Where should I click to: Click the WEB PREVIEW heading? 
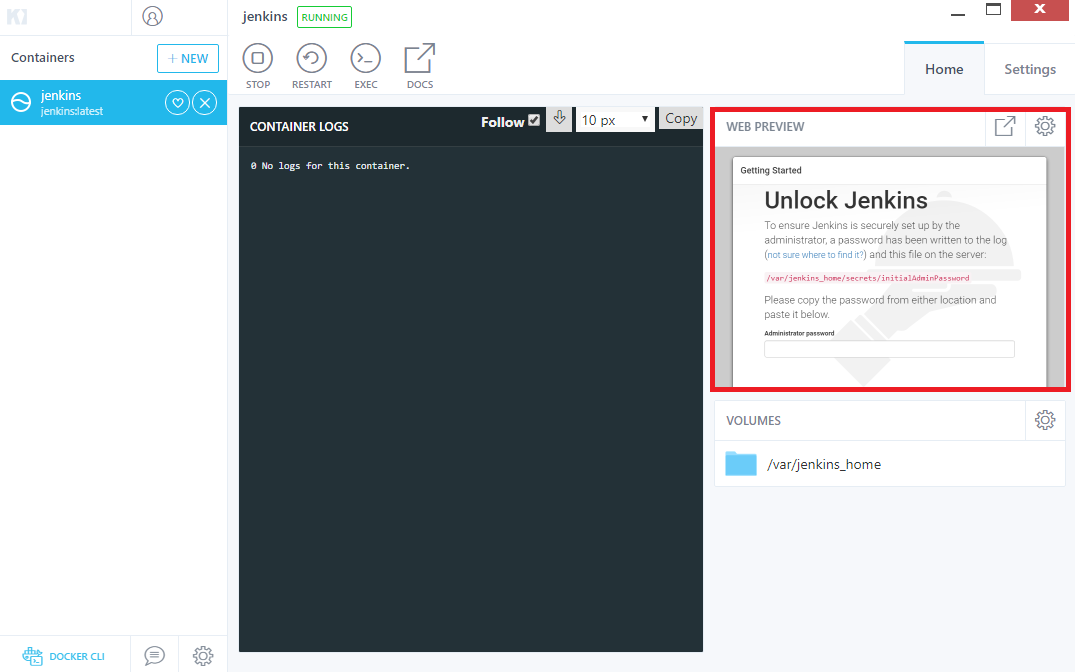[x=765, y=126]
